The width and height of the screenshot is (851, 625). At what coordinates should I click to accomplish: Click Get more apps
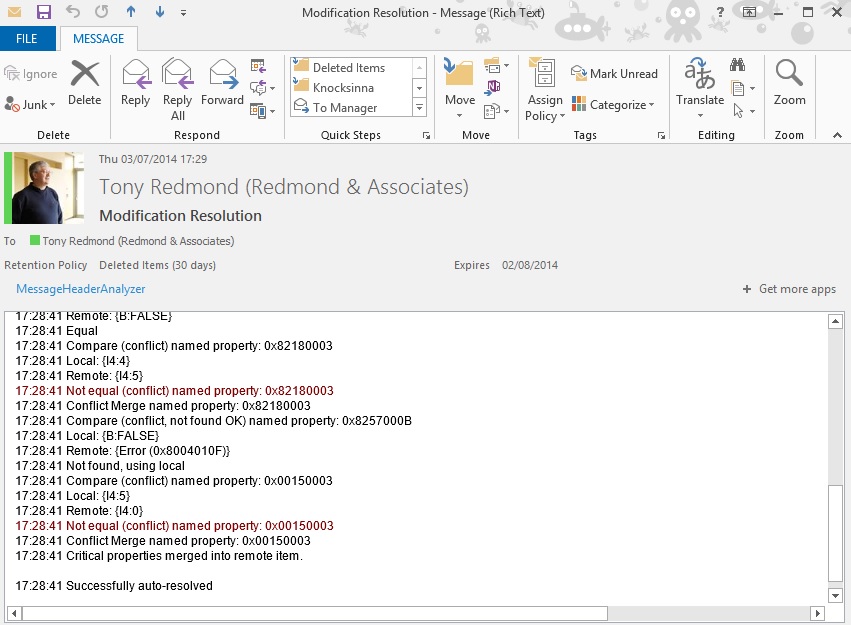coord(789,289)
